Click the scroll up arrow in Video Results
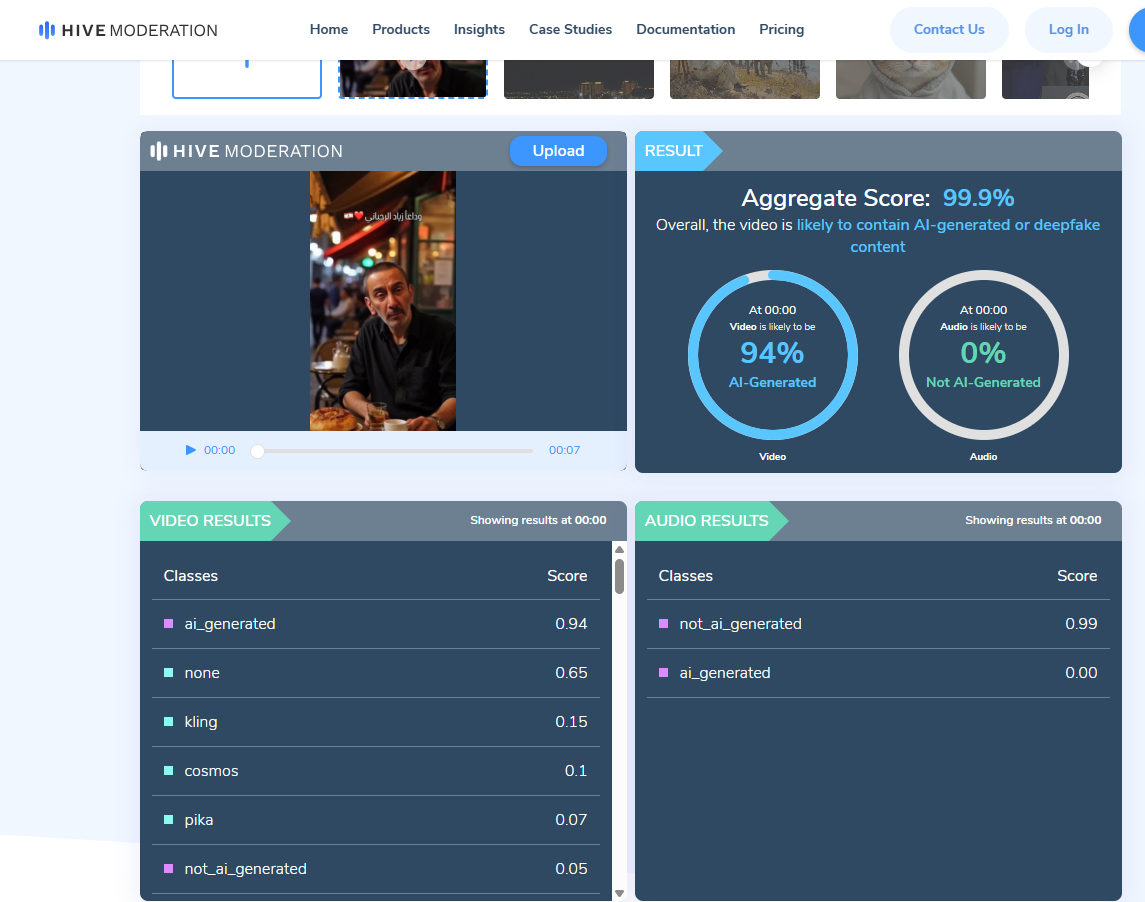The width and height of the screenshot is (1145, 902). click(x=619, y=550)
